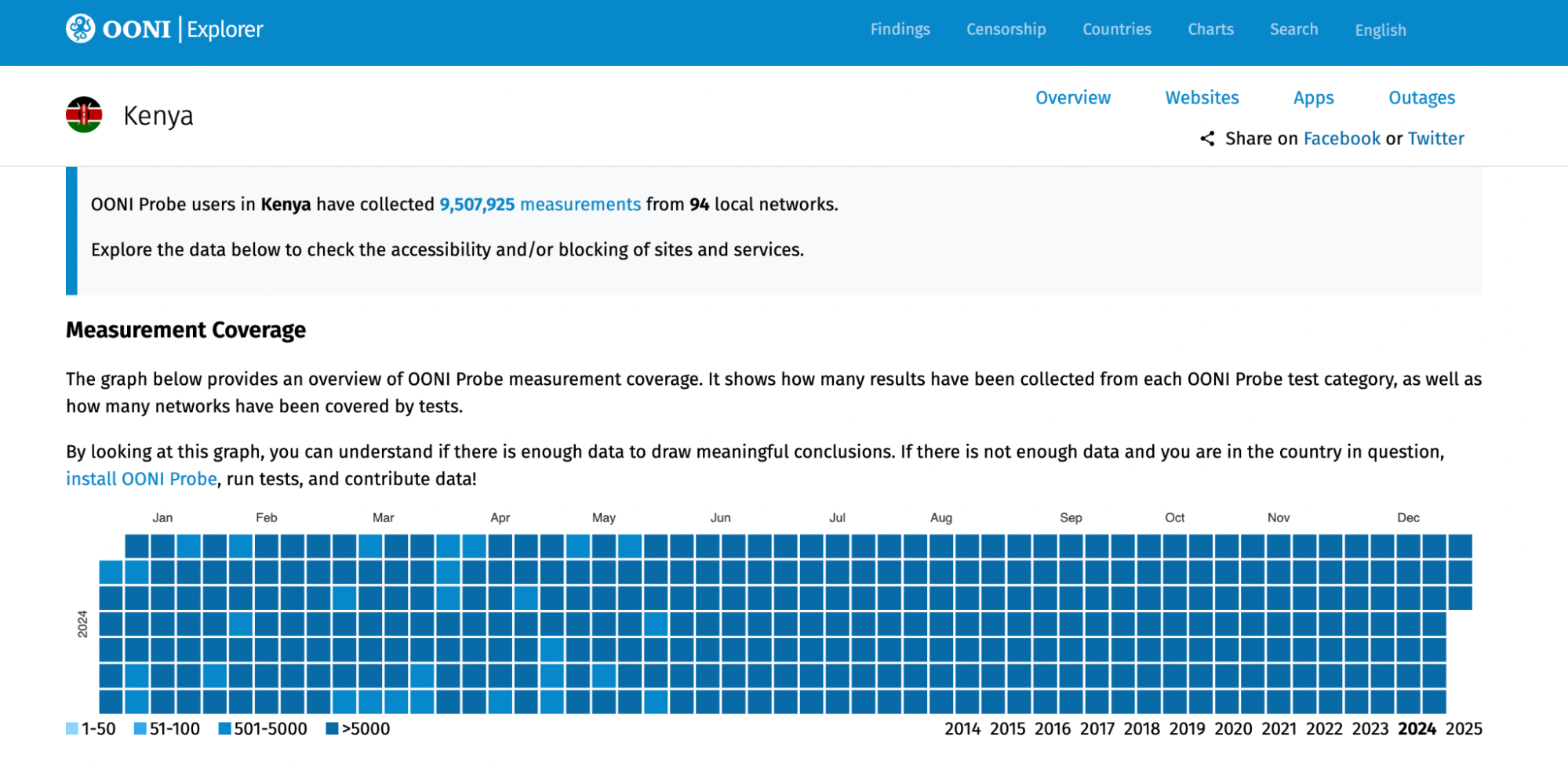Image resolution: width=1568 pixels, height=780 pixels.
Task: Open the Charts page
Action: (x=1210, y=29)
